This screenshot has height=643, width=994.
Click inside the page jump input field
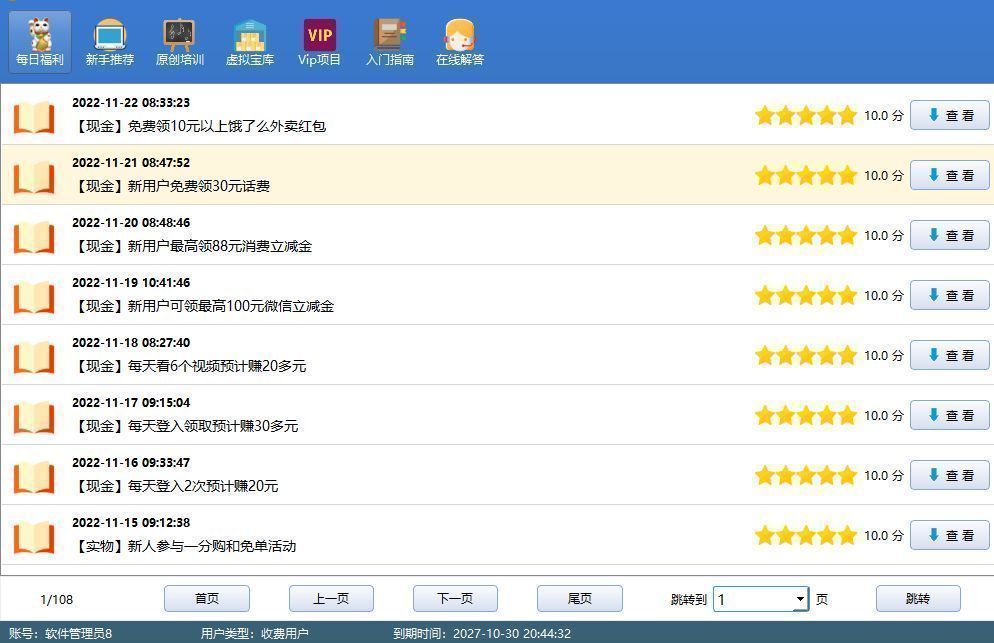[745, 599]
